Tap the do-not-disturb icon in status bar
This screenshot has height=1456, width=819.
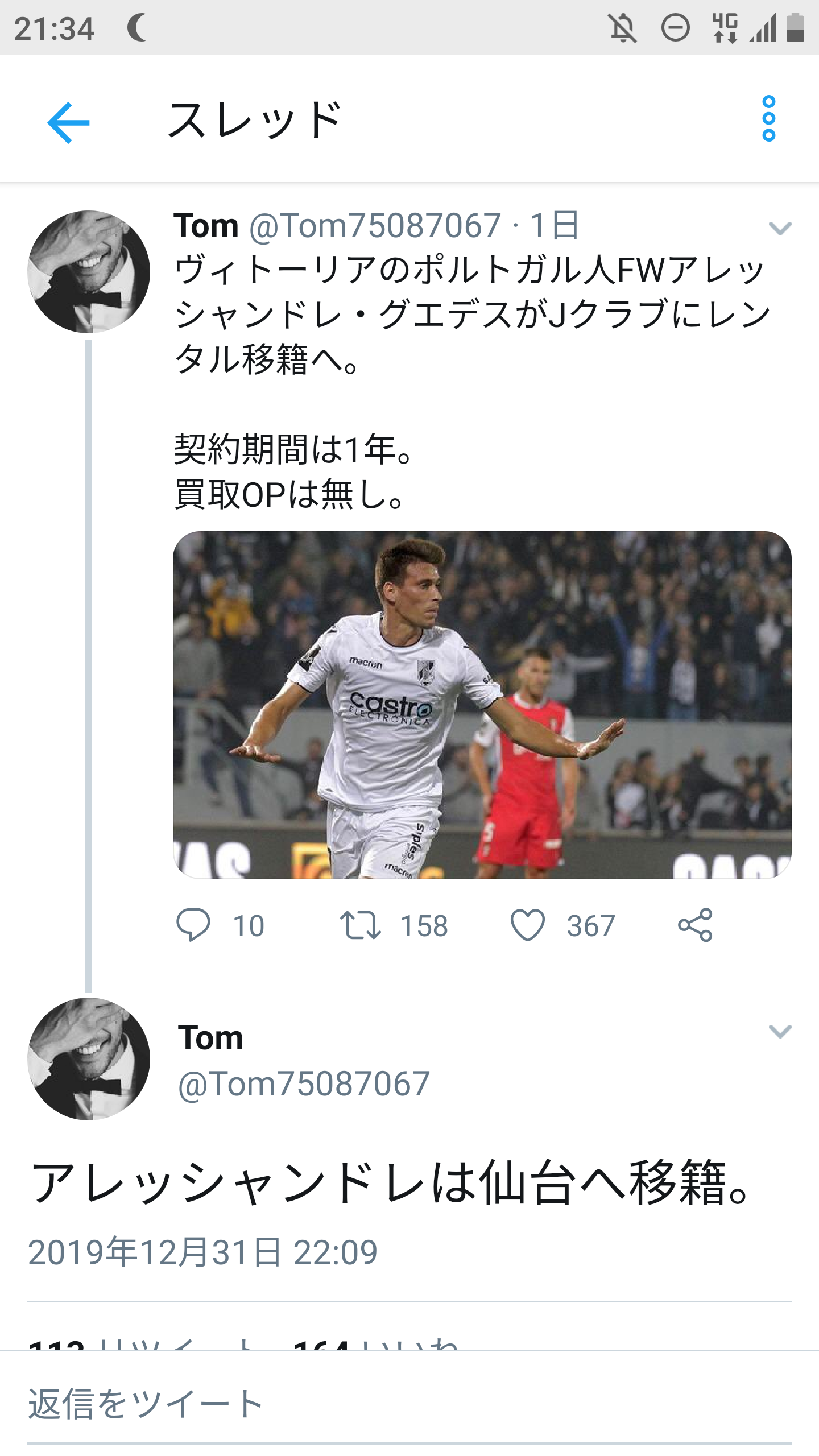[675, 28]
